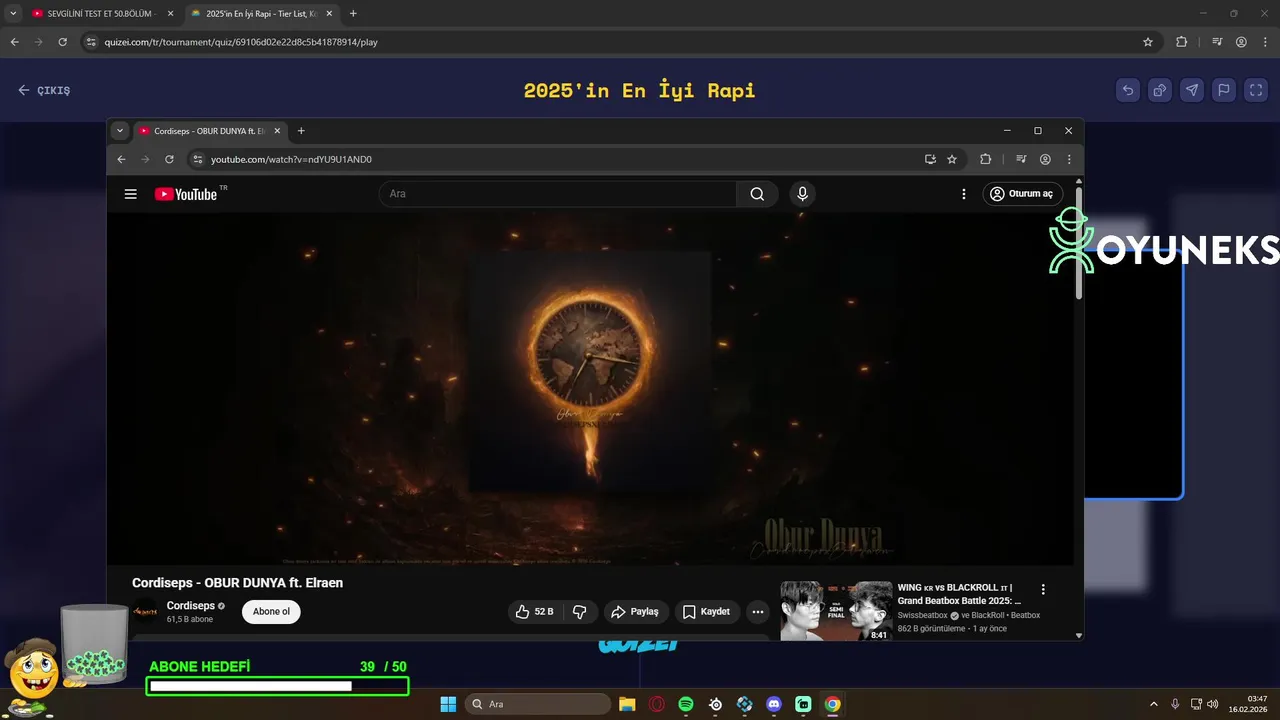Open File Explorer from the taskbar
Screen dimensions: 1280x720
point(627,704)
